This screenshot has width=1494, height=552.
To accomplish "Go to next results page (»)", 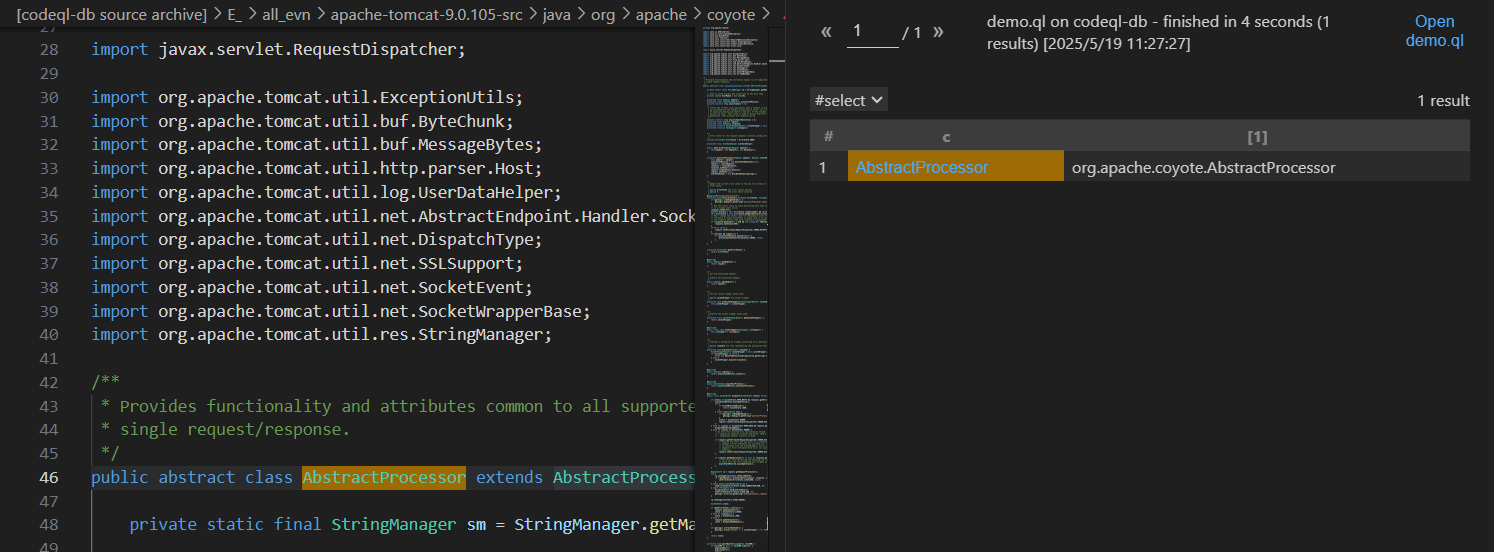I will [x=938, y=32].
